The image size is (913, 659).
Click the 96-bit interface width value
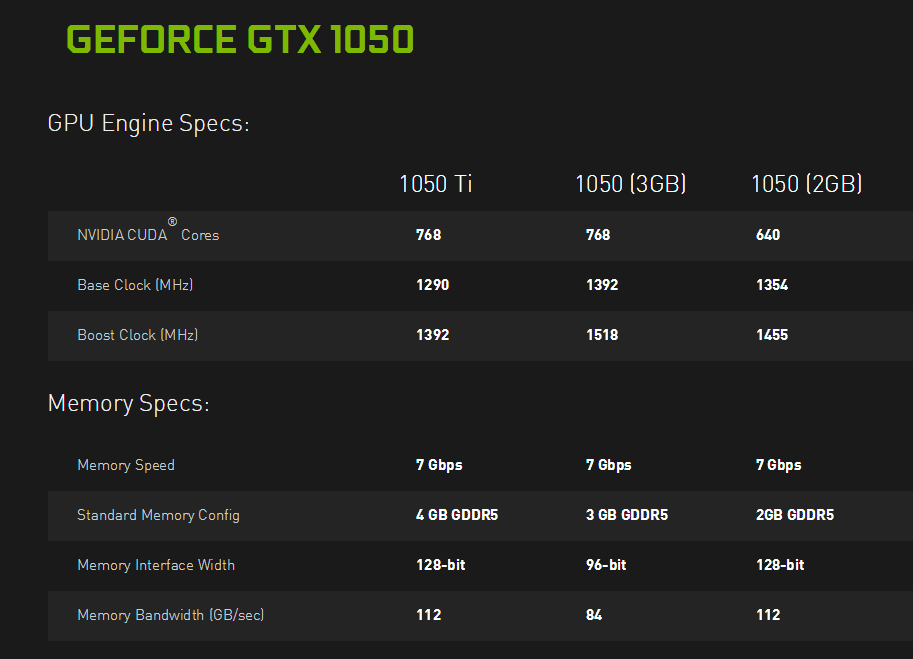click(x=606, y=565)
